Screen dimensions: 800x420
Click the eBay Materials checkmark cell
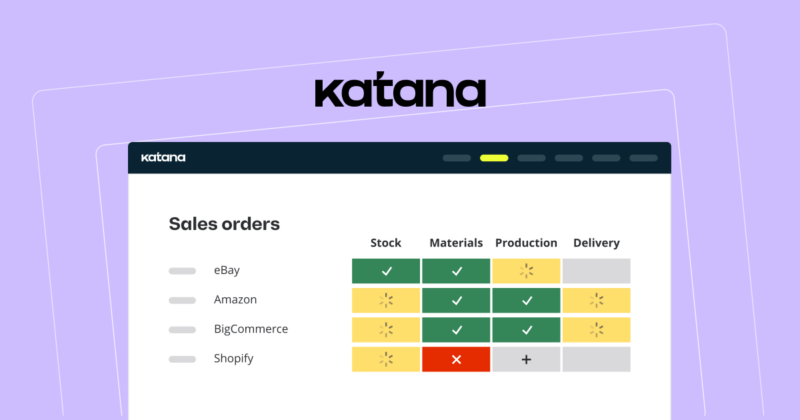click(x=456, y=270)
